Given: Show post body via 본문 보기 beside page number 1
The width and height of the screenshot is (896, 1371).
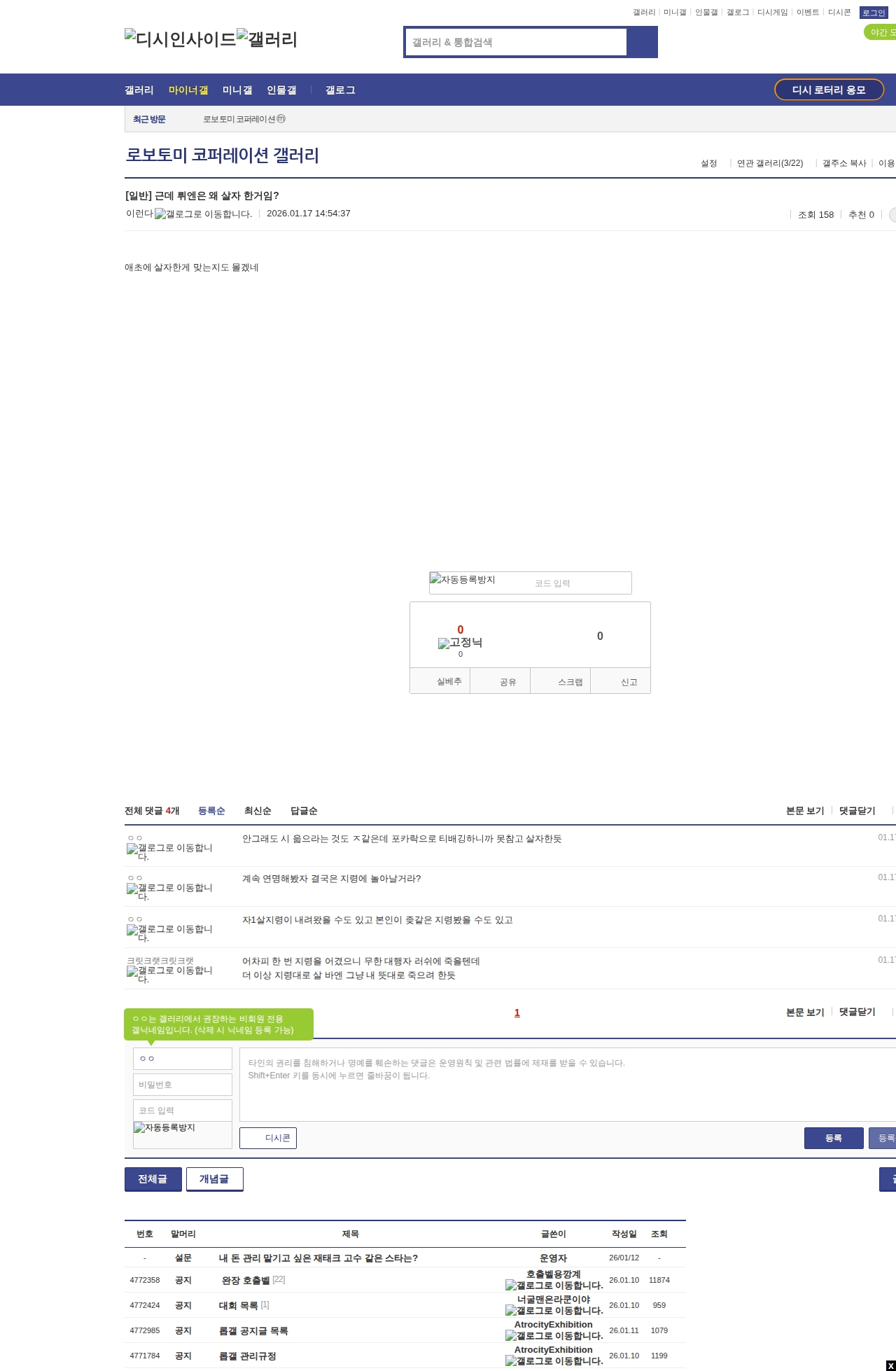Looking at the screenshot, I should pyautogui.click(x=805, y=1012).
